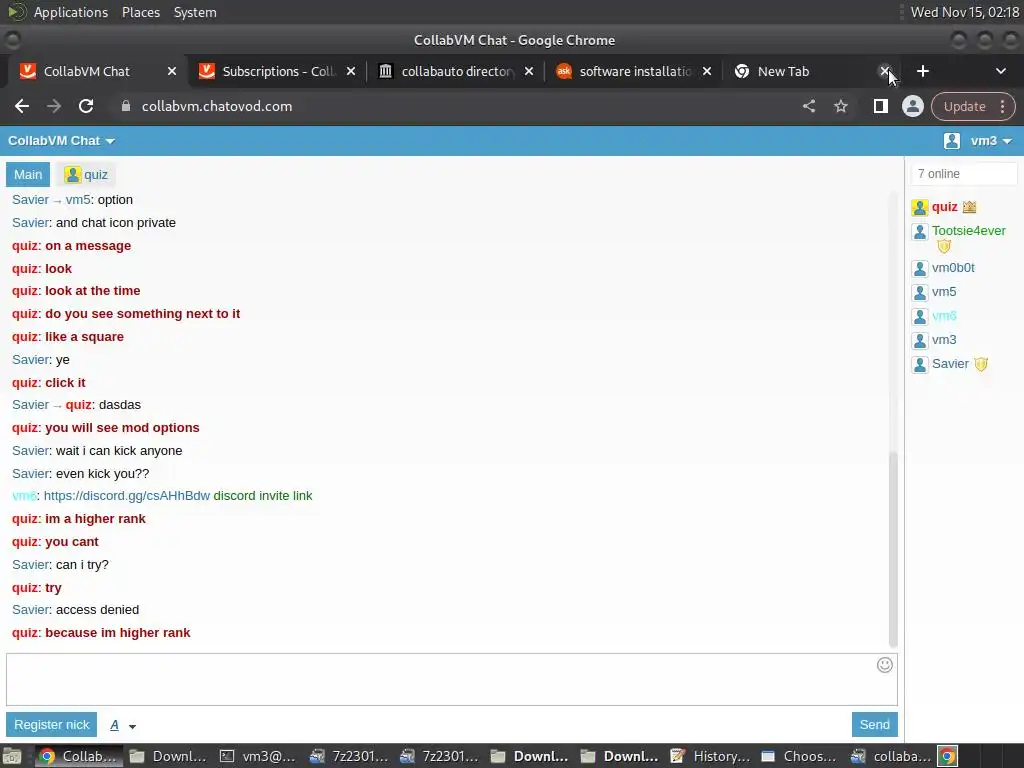Screen dimensions: 1024x768
Task: Click the browser back arrow
Action: coord(22,106)
